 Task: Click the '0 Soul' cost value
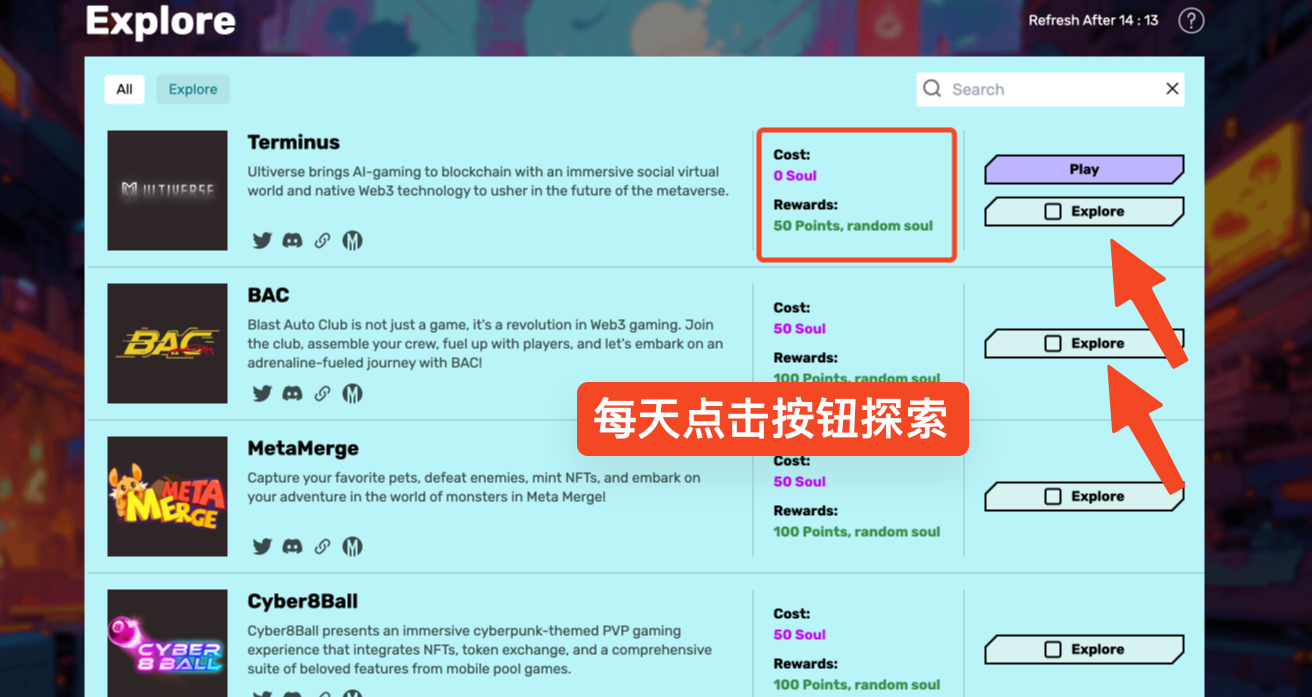(795, 175)
